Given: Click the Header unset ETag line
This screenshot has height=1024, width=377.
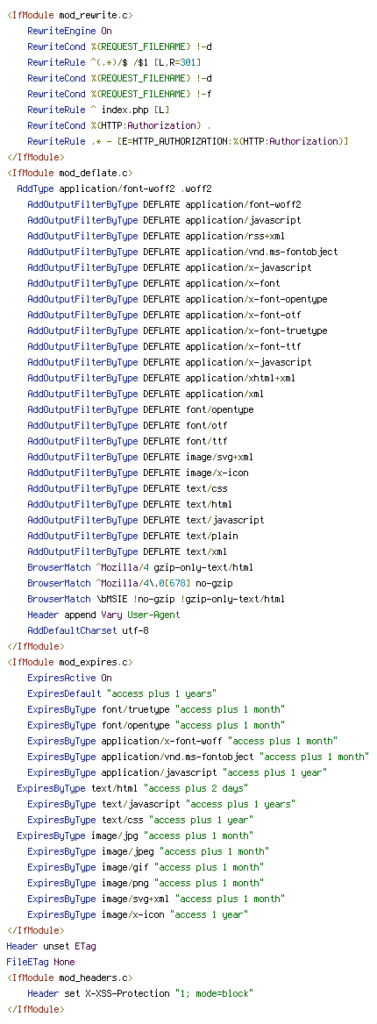Looking at the screenshot, I should [51, 946].
